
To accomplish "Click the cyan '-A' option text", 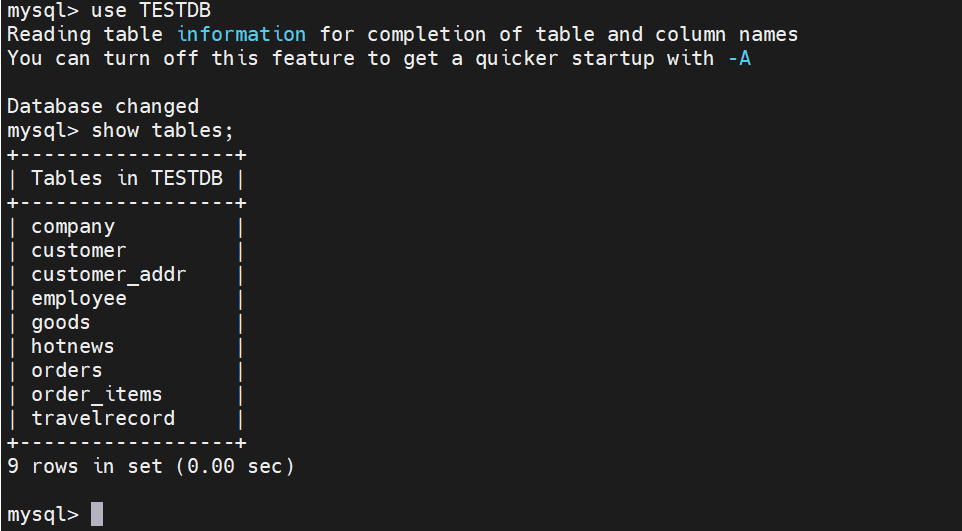I will 739,58.
